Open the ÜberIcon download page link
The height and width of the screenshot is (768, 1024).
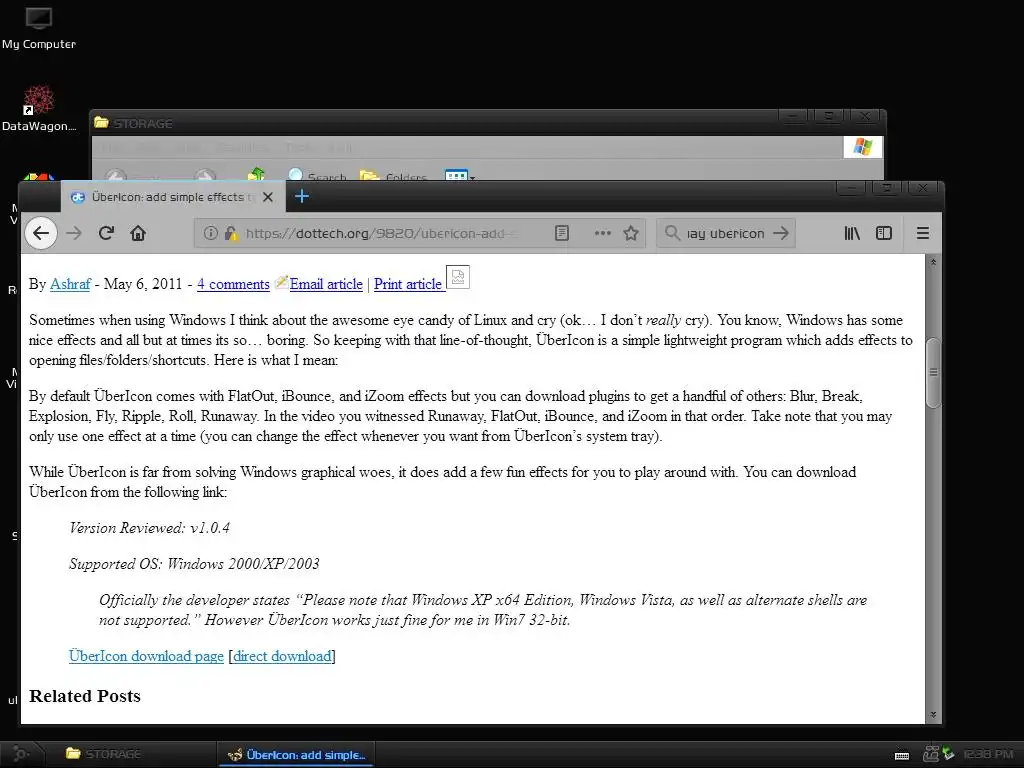click(146, 656)
